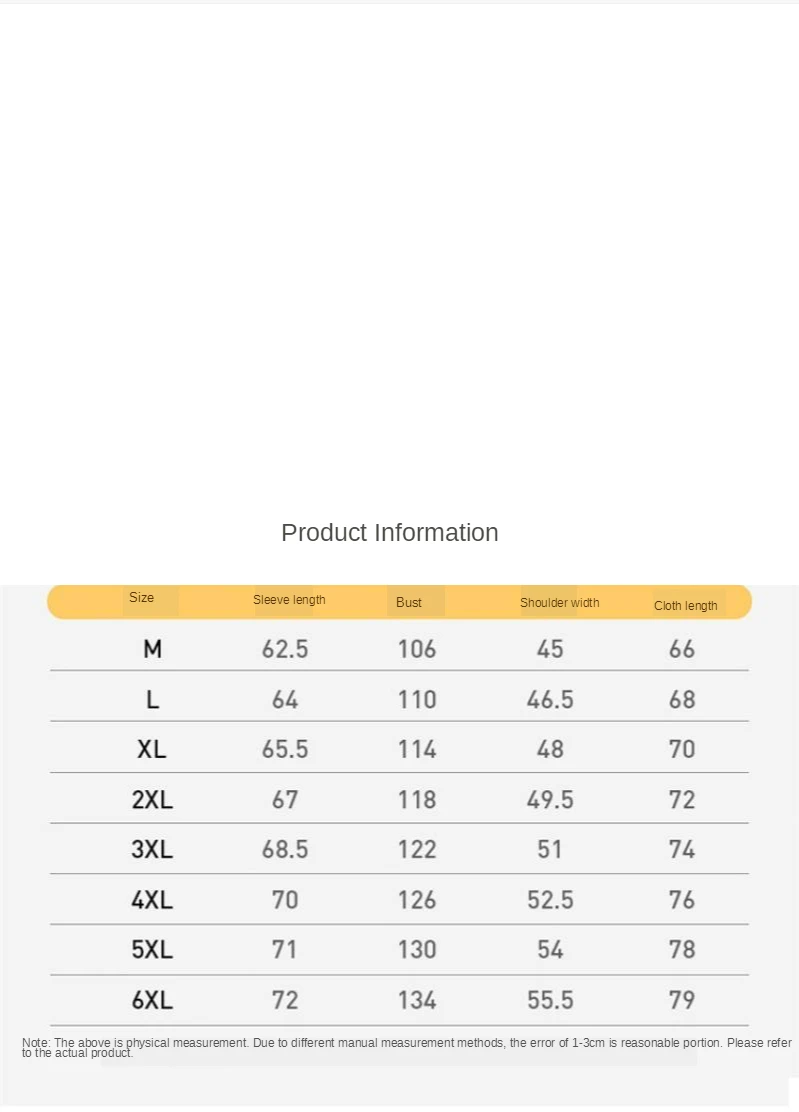Select the XL size row label
This screenshot has width=799, height=1112.
coord(152,750)
